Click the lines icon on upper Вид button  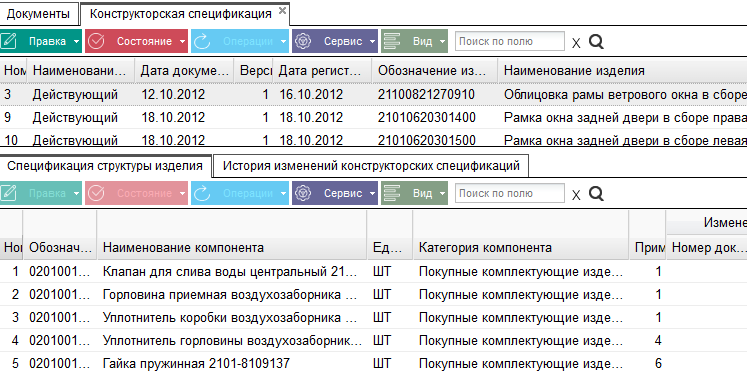[393, 41]
